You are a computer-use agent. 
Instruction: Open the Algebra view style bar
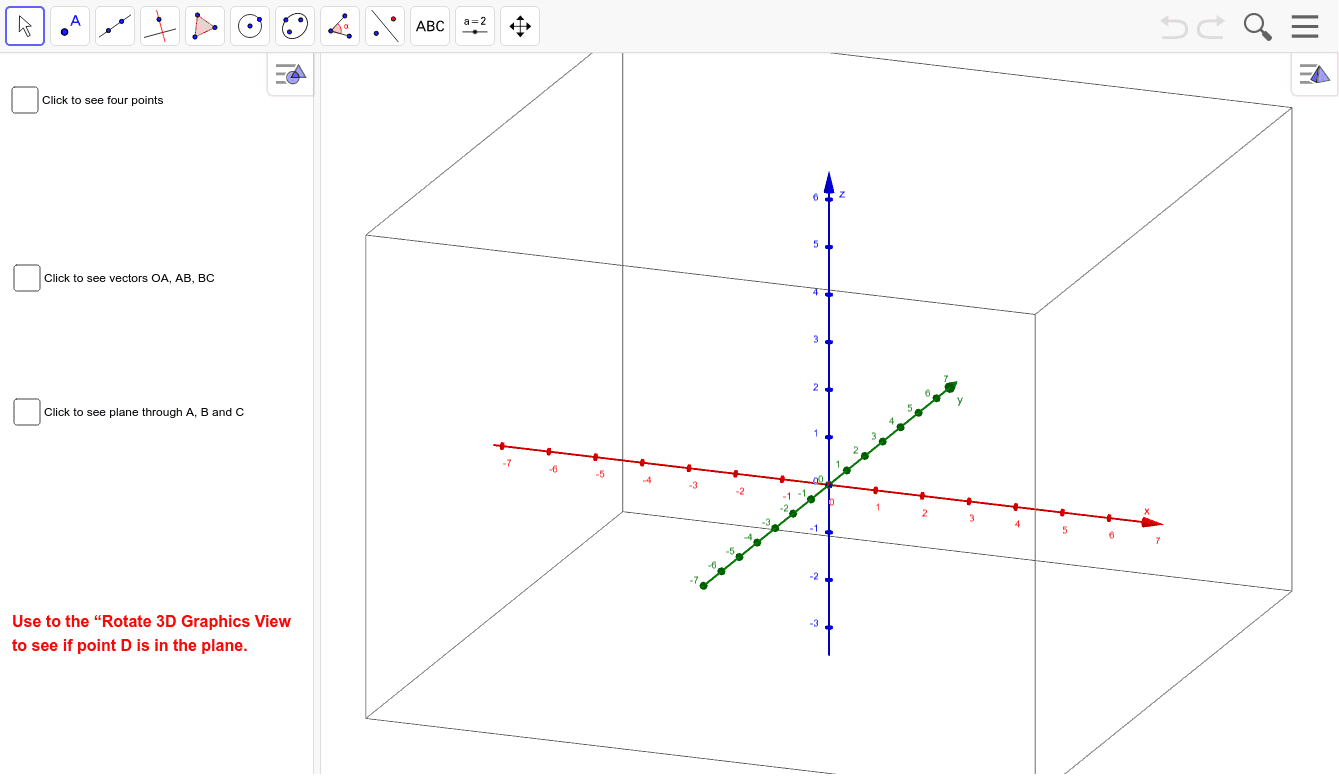tap(289, 74)
